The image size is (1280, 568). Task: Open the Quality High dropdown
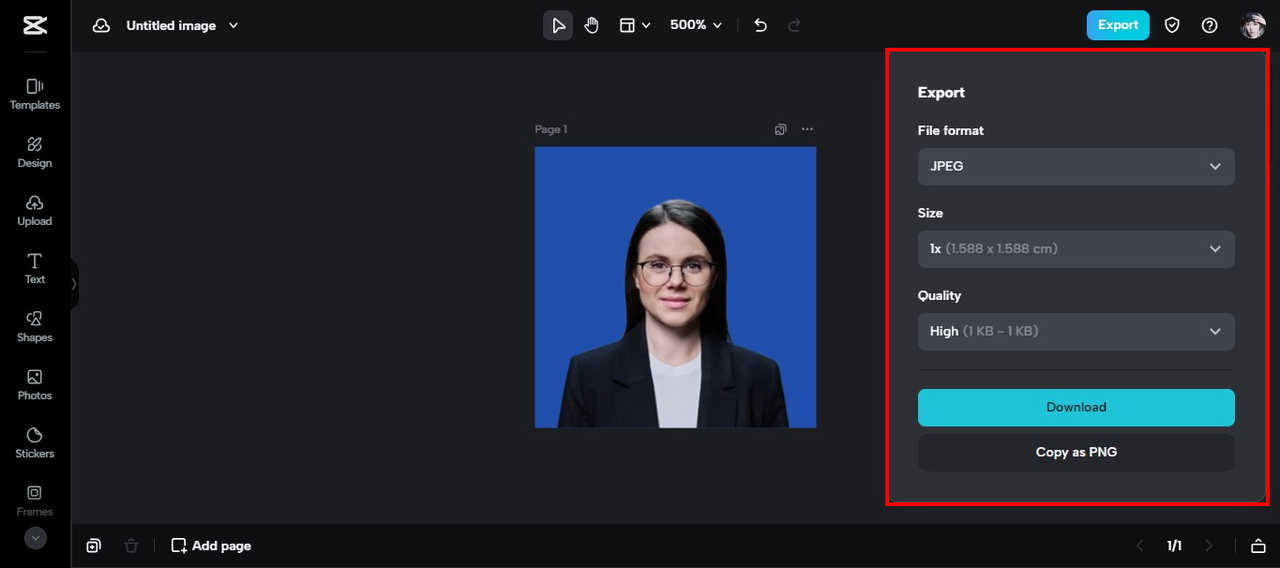[x=1076, y=331]
